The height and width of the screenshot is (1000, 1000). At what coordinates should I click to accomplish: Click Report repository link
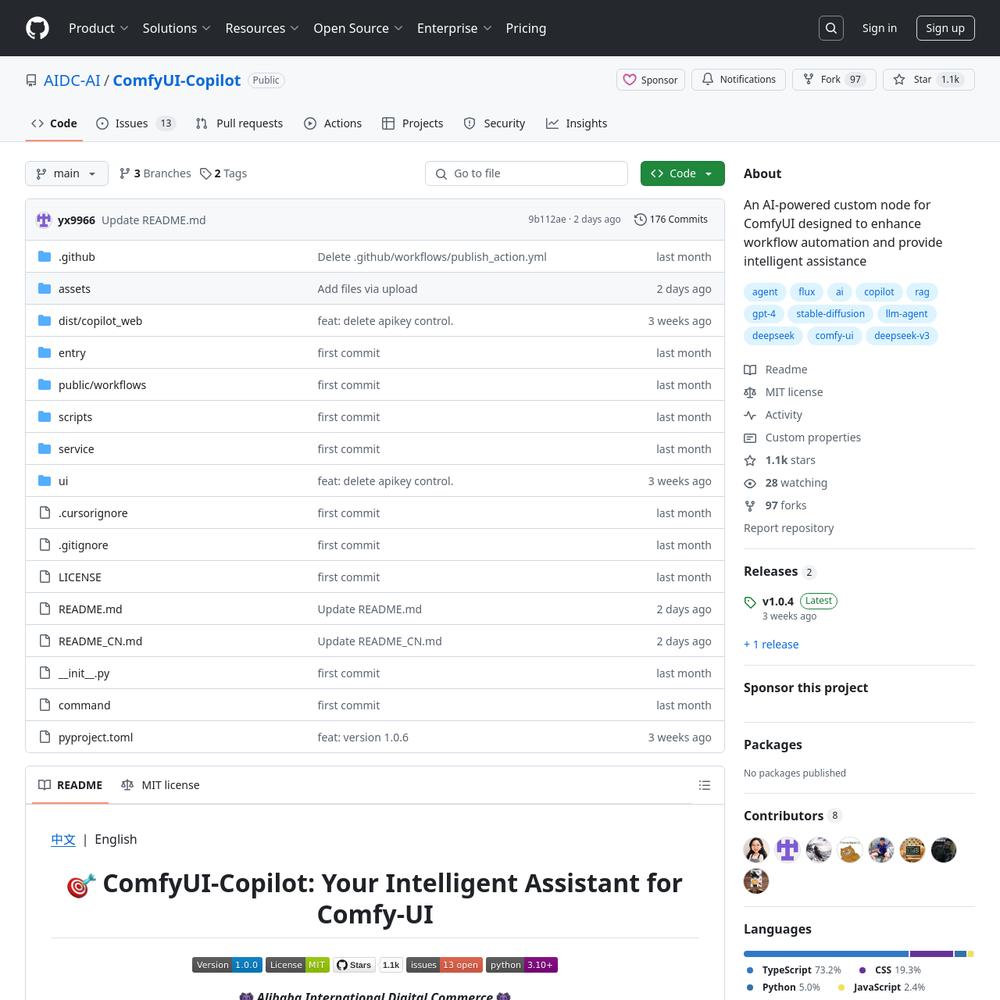click(788, 528)
